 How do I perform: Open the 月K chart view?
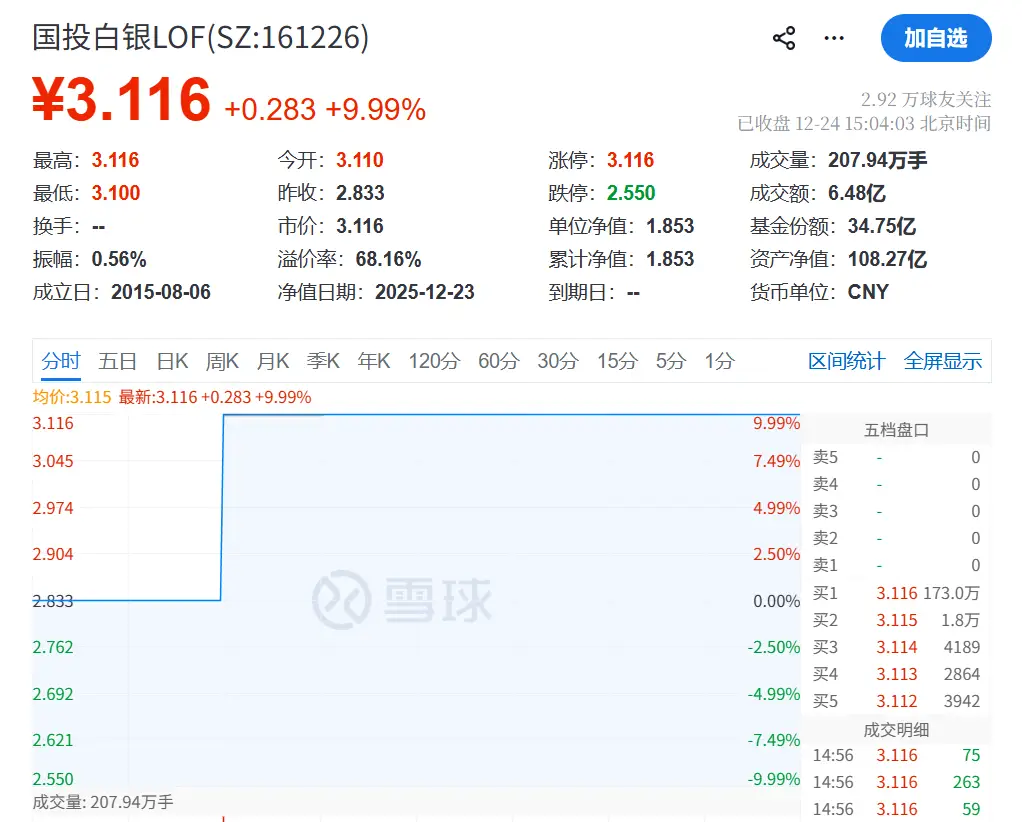tap(272, 361)
